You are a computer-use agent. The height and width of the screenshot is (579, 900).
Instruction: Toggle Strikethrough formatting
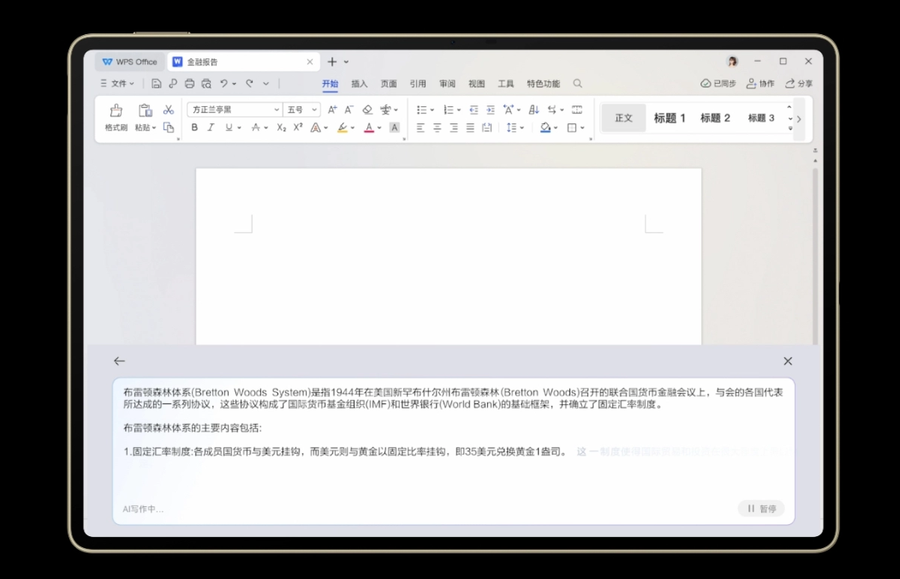[x=255, y=127]
